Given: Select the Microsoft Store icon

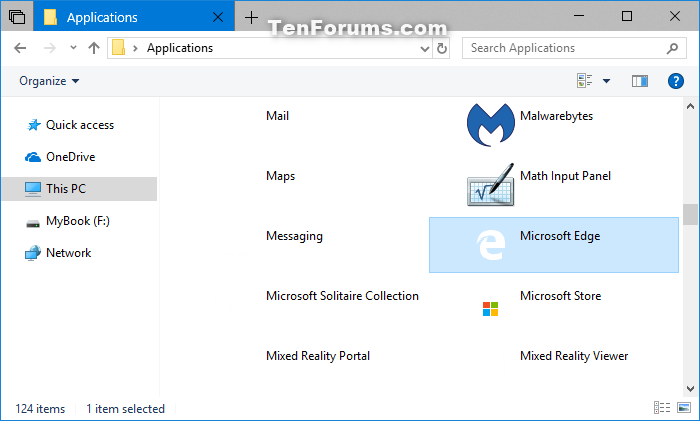Looking at the screenshot, I should pyautogui.click(x=490, y=308).
